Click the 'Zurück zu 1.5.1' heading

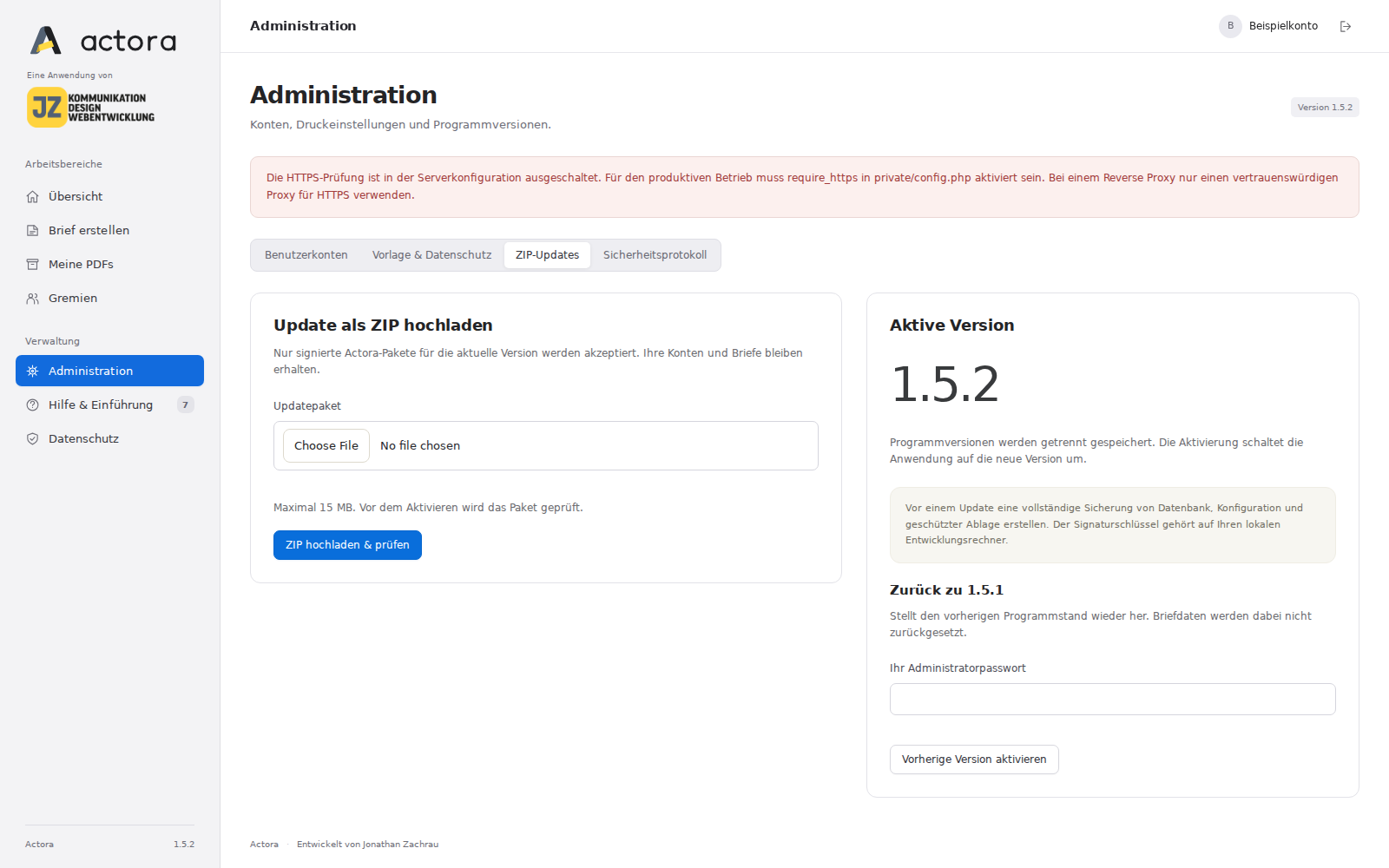tap(946, 590)
